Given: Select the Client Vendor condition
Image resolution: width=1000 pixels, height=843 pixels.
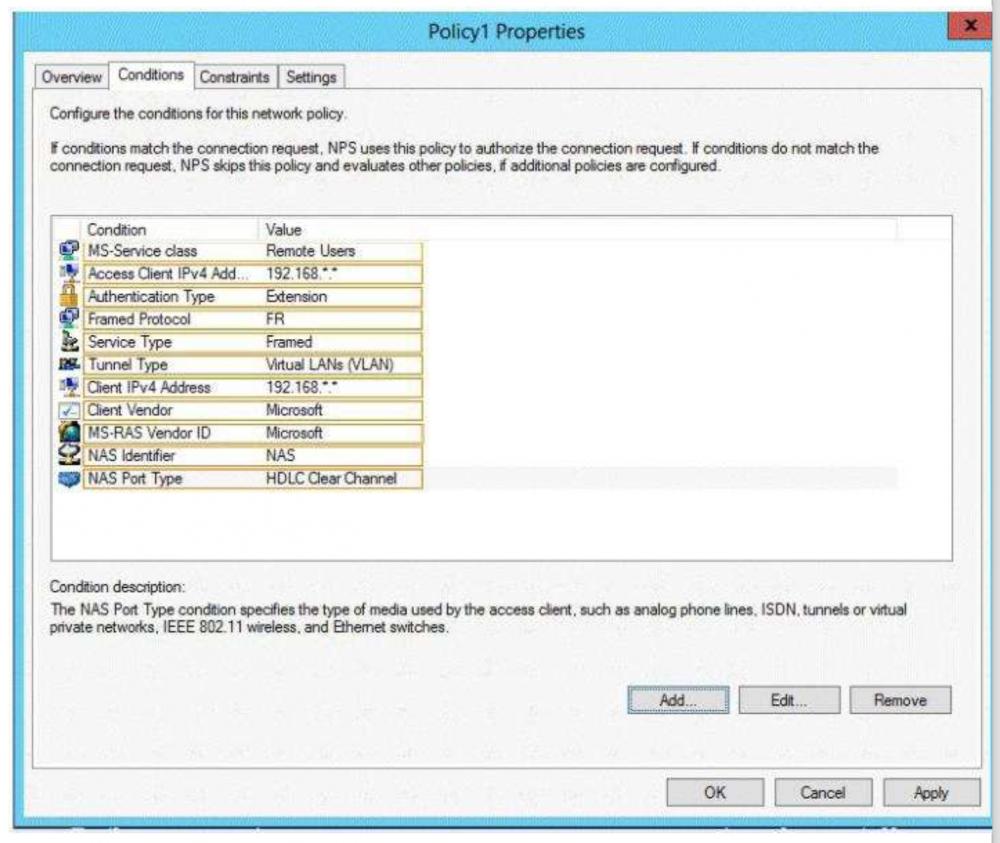Looking at the screenshot, I should click(253, 410).
